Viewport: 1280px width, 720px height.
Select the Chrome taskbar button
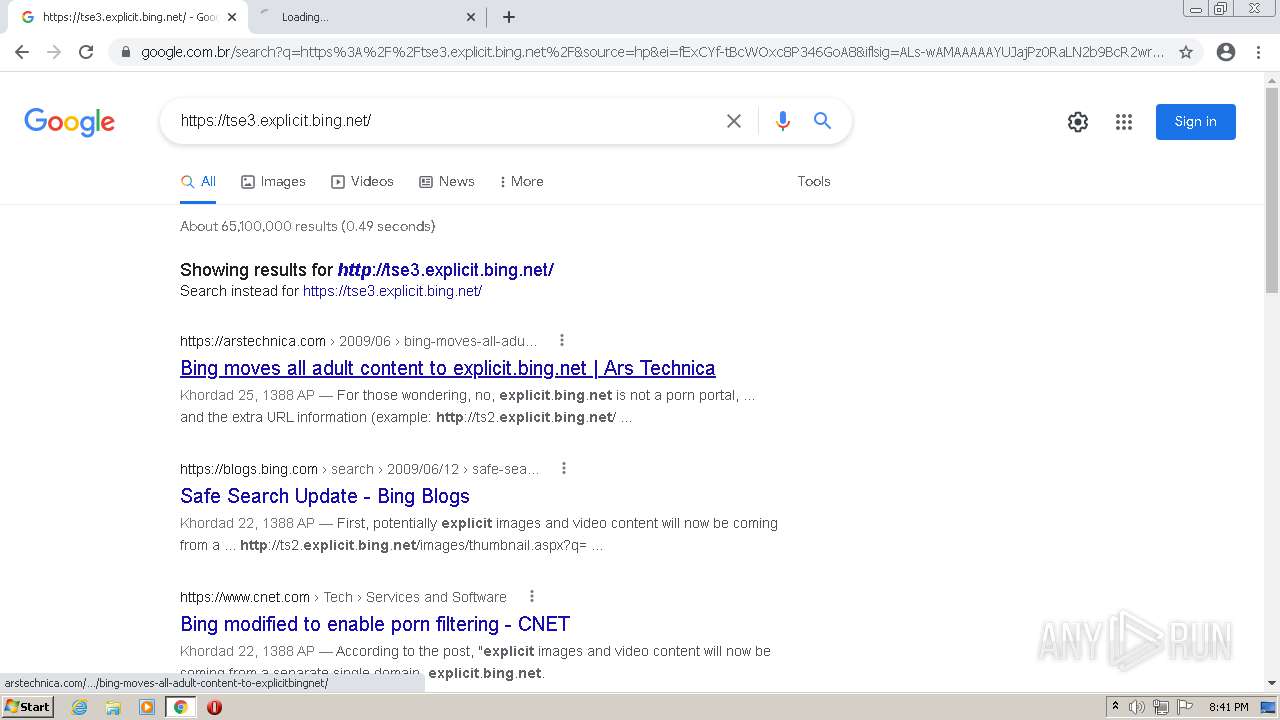(180, 707)
